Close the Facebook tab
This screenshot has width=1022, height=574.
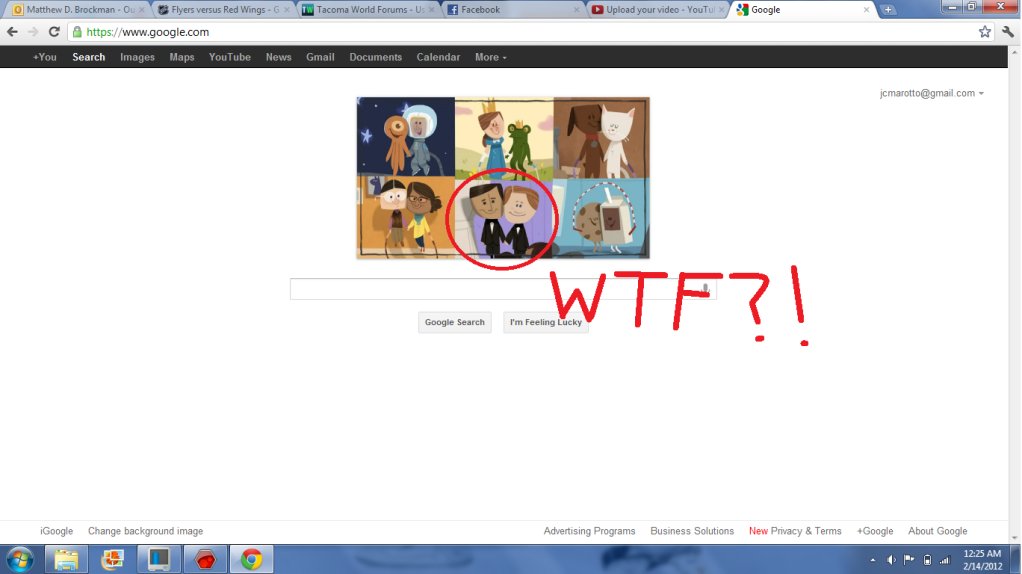click(x=576, y=10)
